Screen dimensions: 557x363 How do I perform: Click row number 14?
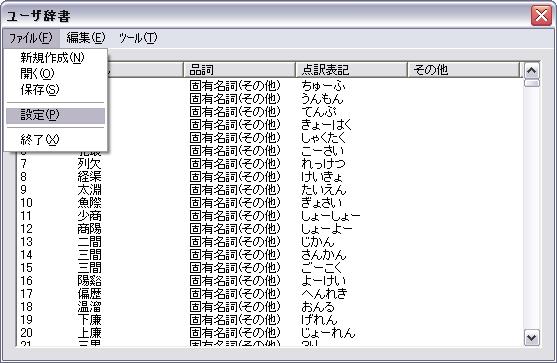coord(26,255)
